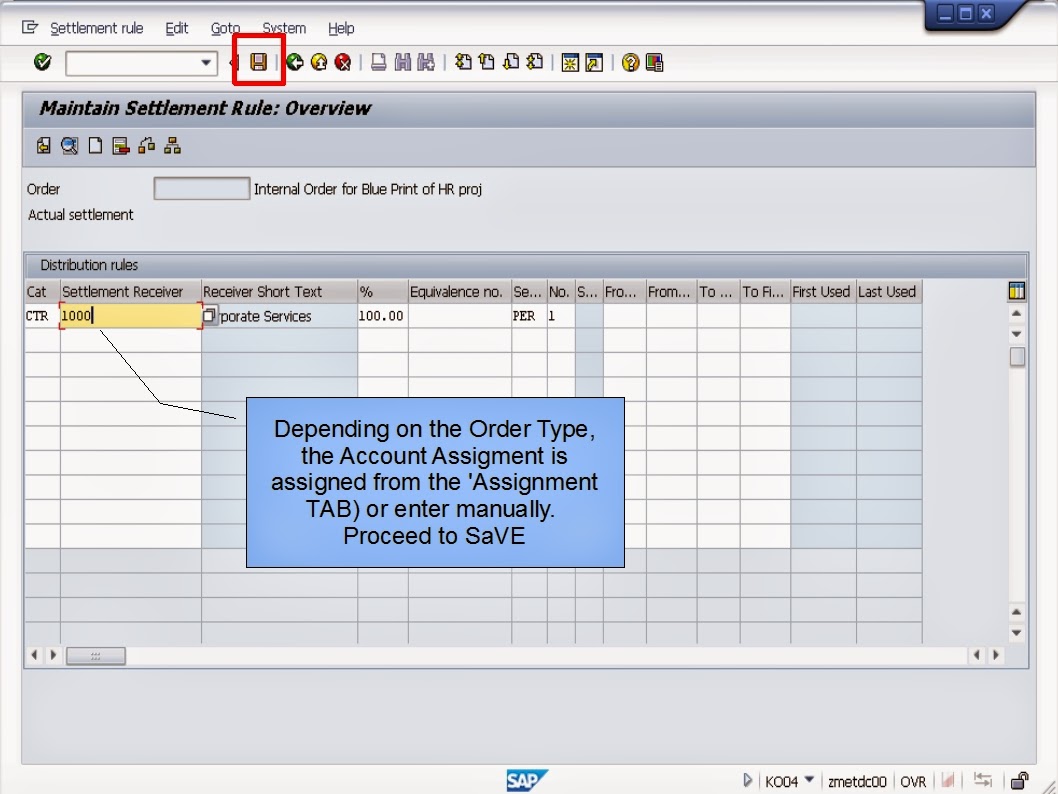Image resolution: width=1058 pixels, height=794 pixels.
Task: Click the lock icon in status bar
Action: [1018, 781]
